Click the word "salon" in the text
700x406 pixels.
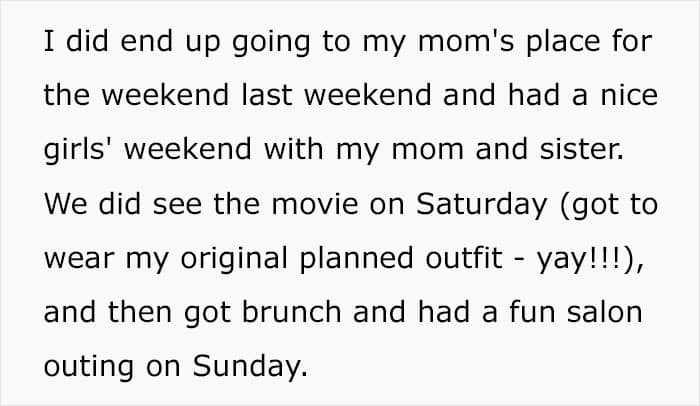tap(605, 311)
